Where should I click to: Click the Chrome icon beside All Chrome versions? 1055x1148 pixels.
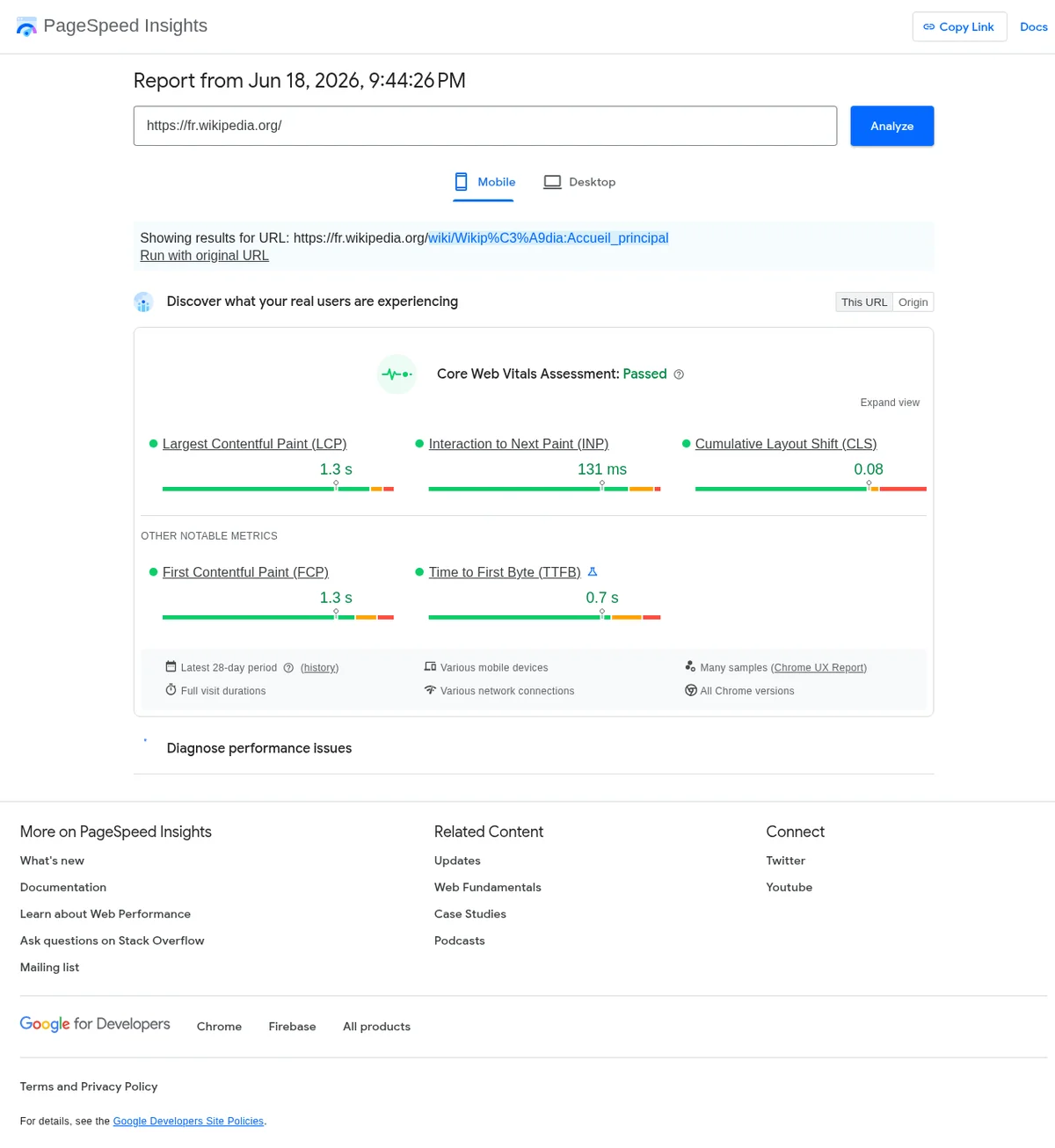pyautogui.click(x=691, y=690)
